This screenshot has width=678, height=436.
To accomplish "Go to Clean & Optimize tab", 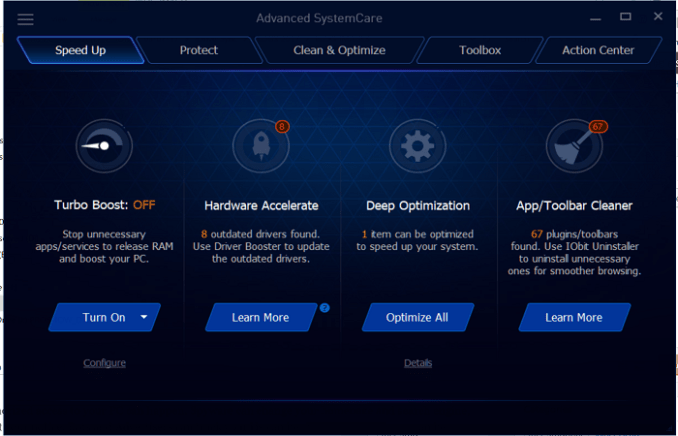I will (x=339, y=50).
